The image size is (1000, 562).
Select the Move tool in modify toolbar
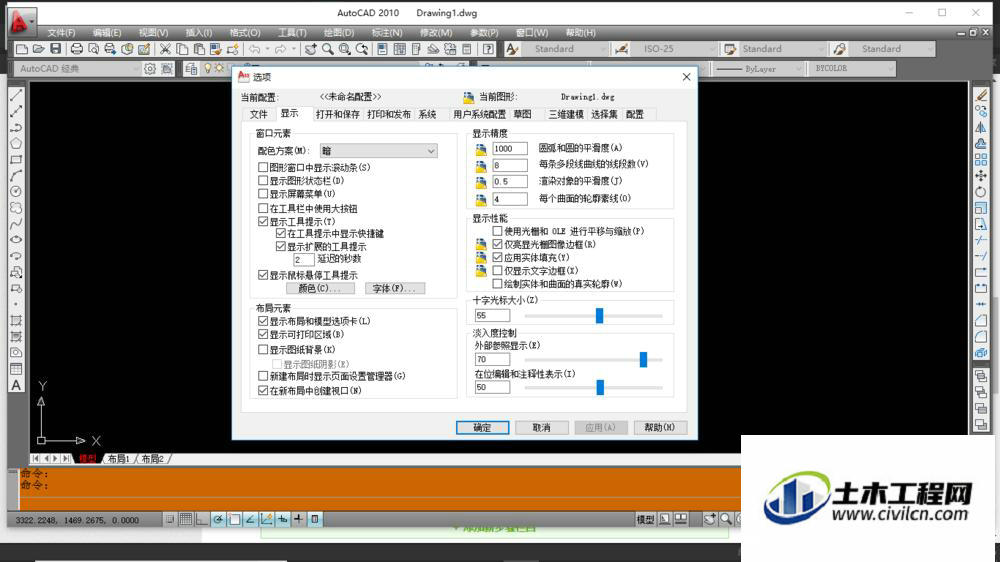tap(981, 175)
